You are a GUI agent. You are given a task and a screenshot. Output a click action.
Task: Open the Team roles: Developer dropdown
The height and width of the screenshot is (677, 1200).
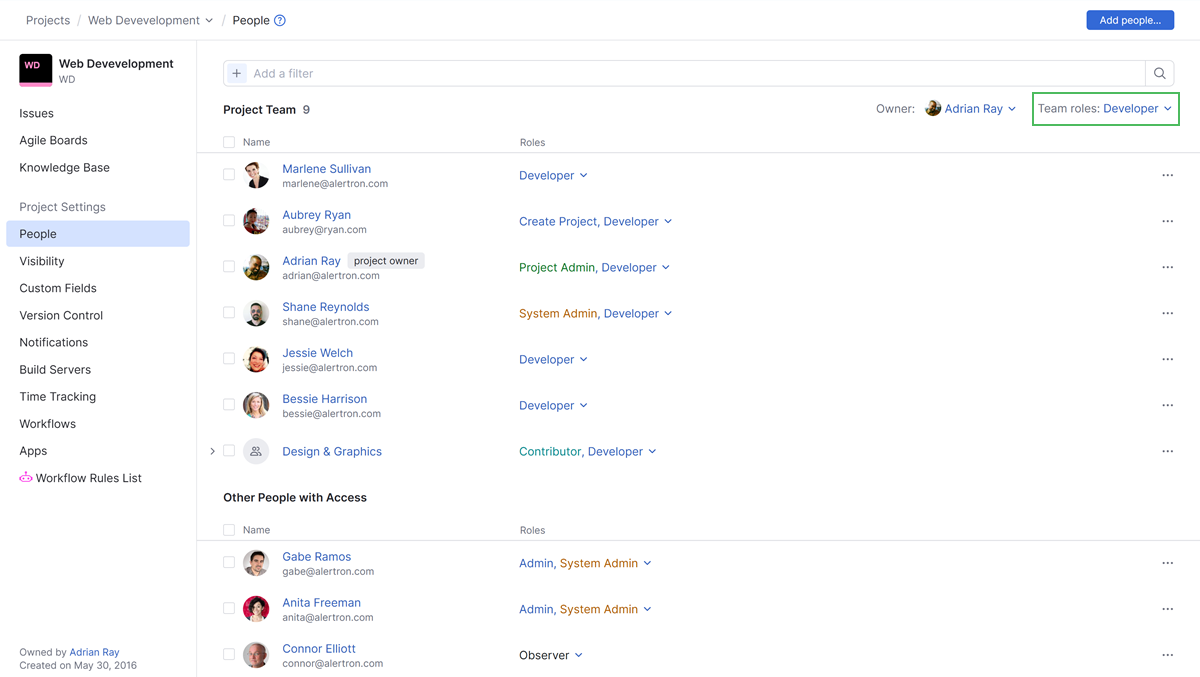coord(1105,108)
